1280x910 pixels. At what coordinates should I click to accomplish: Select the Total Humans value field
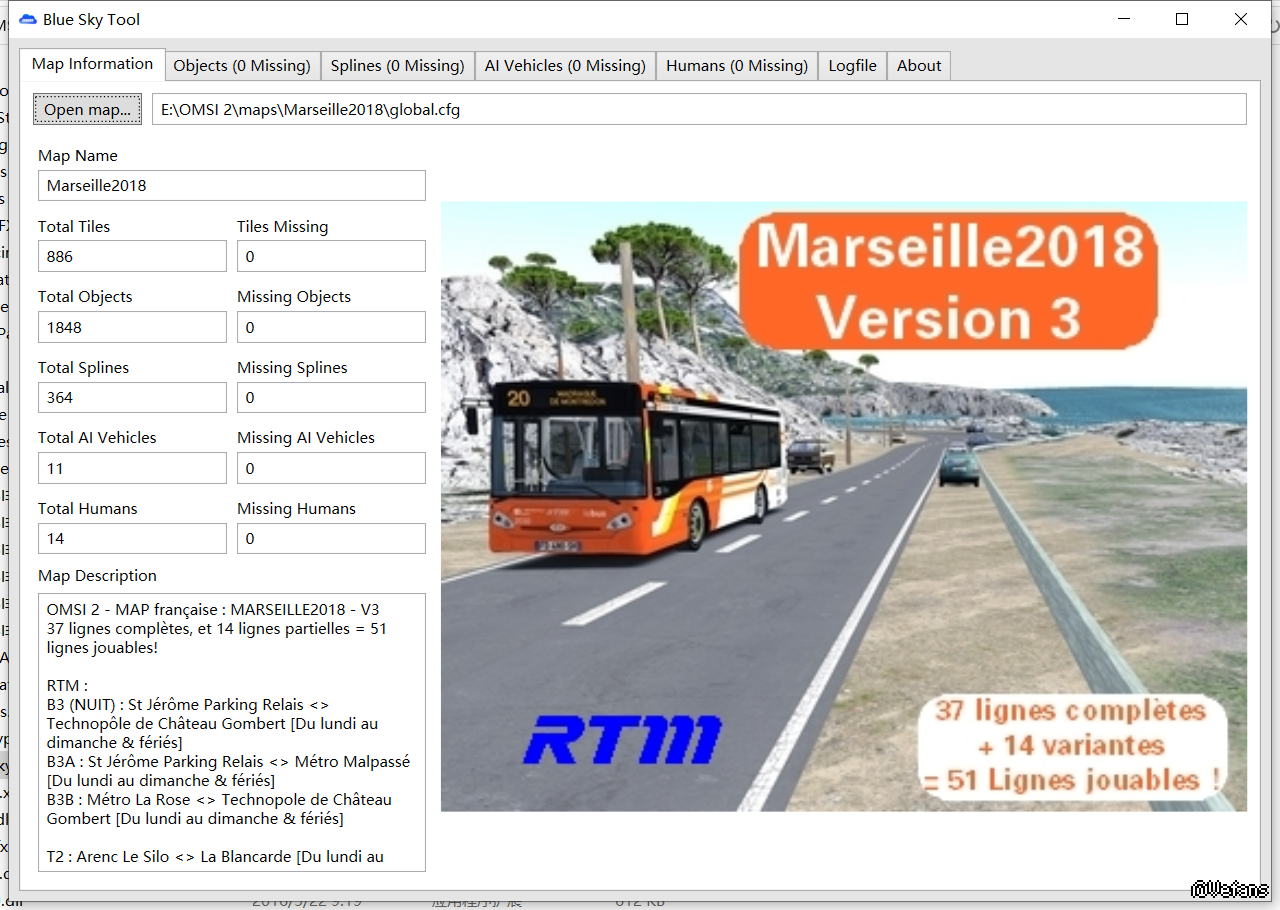coord(132,538)
